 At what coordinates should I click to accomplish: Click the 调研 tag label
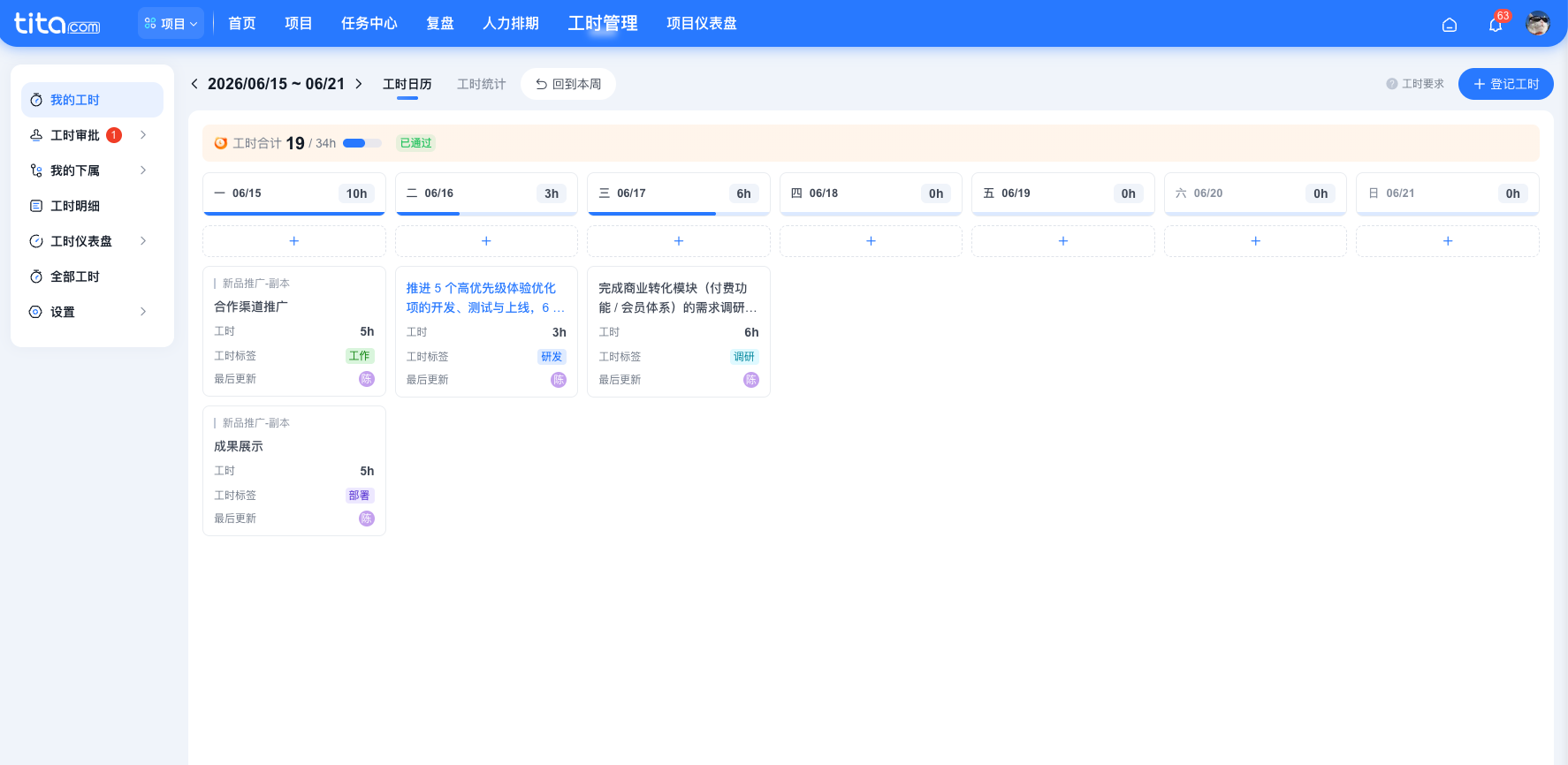pyautogui.click(x=744, y=357)
